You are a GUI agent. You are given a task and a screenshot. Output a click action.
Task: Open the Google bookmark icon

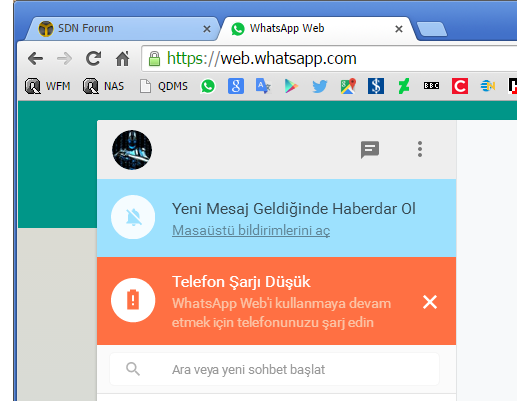point(236,86)
